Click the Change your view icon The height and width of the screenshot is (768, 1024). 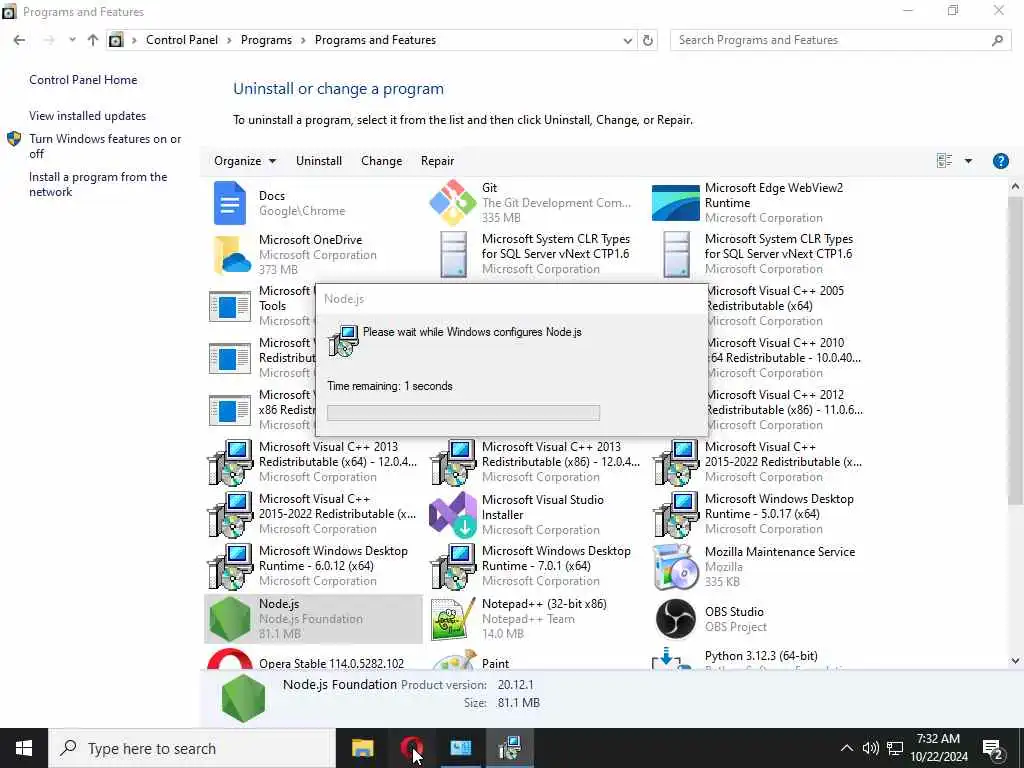(944, 161)
